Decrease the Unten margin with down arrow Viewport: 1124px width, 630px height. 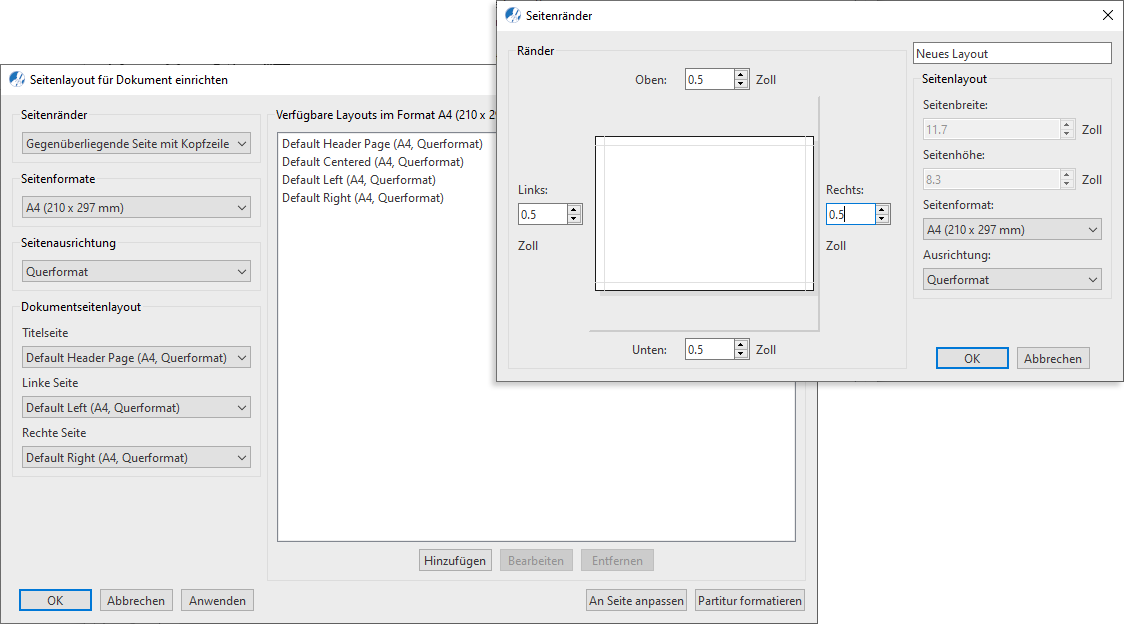741,354
